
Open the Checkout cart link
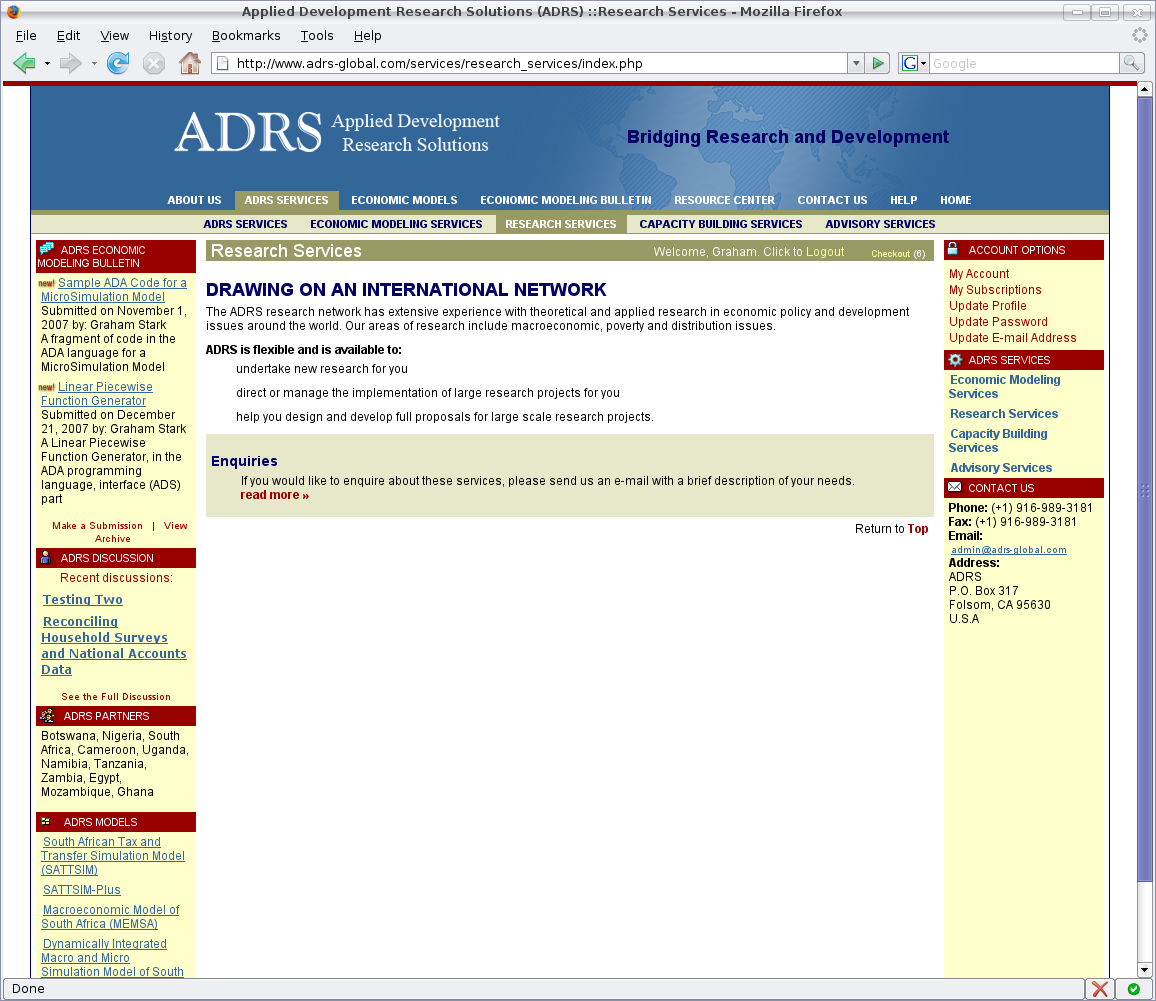point(890,254)
